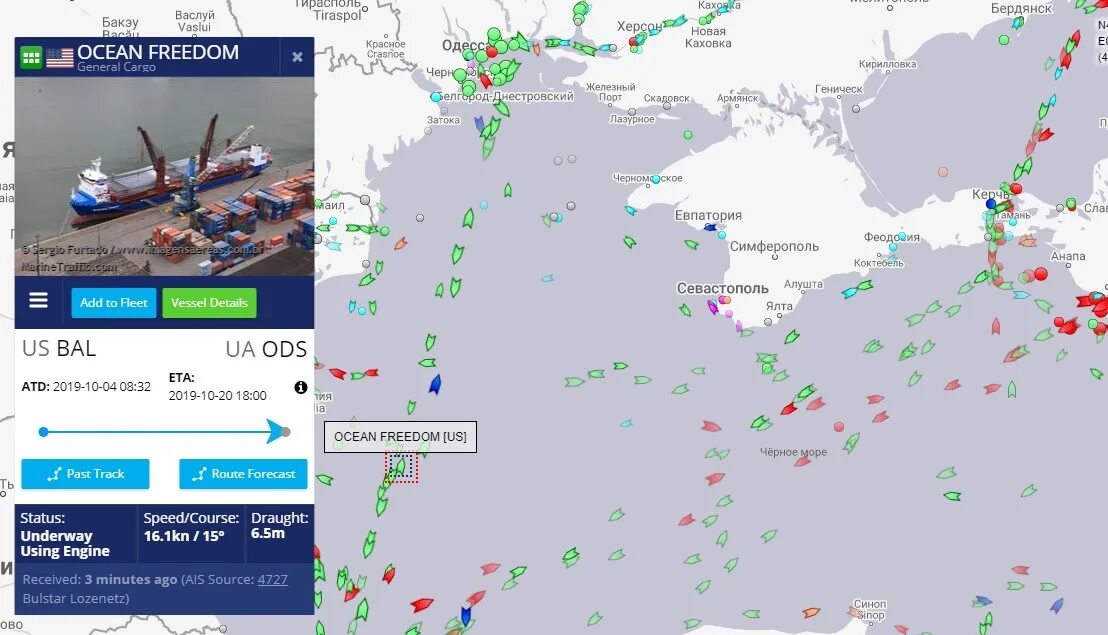Close the OCEAN FREEDOM info panel
The height and width of the screenshot is (635, 1108).
(x=297, y=57)
